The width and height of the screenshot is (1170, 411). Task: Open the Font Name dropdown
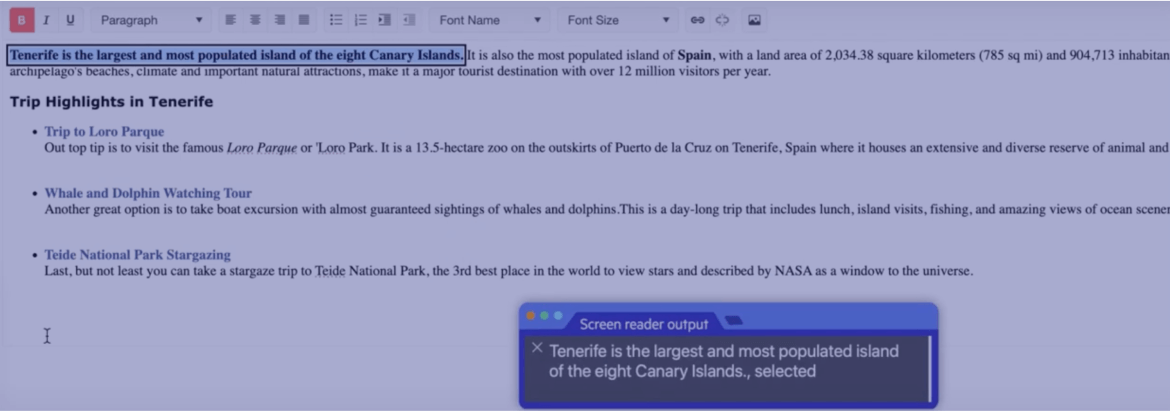click(490, 20)
